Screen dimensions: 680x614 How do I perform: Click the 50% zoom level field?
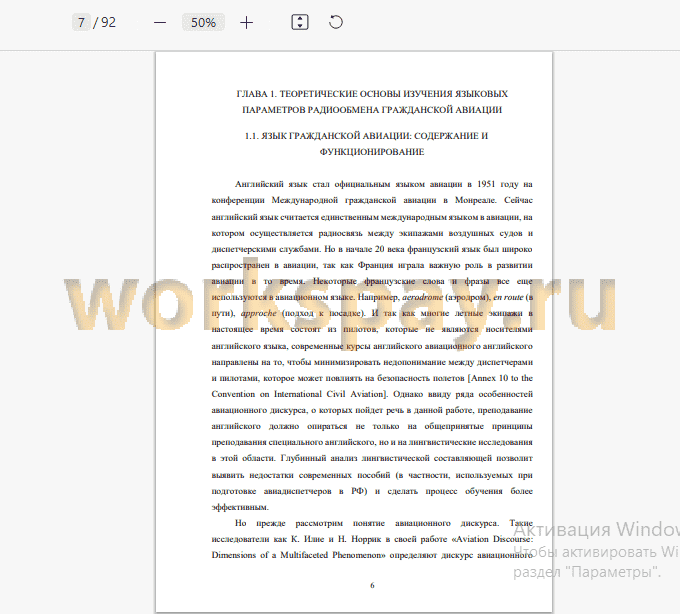[x=203, y=22]
